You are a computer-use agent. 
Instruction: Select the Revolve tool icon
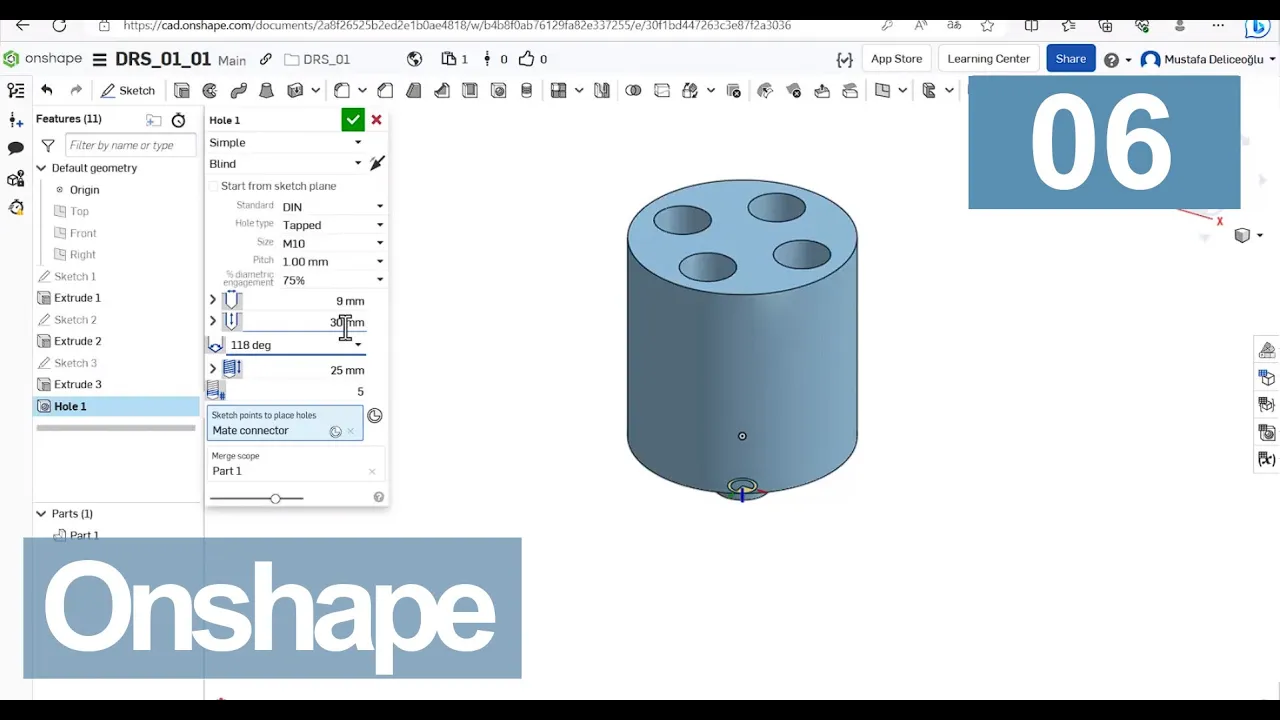click(210, 90)
